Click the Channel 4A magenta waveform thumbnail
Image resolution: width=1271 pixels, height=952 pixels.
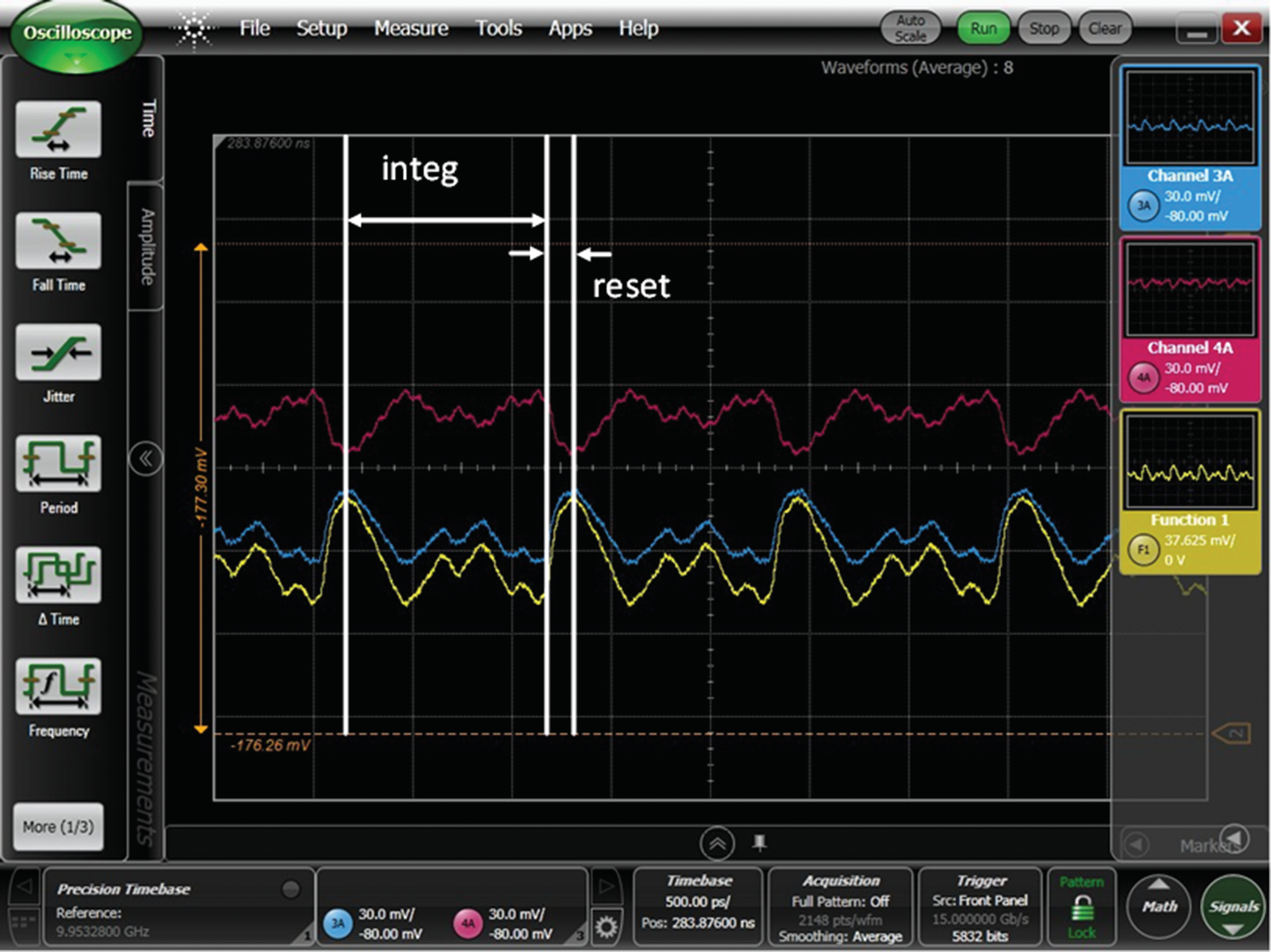1189,290
